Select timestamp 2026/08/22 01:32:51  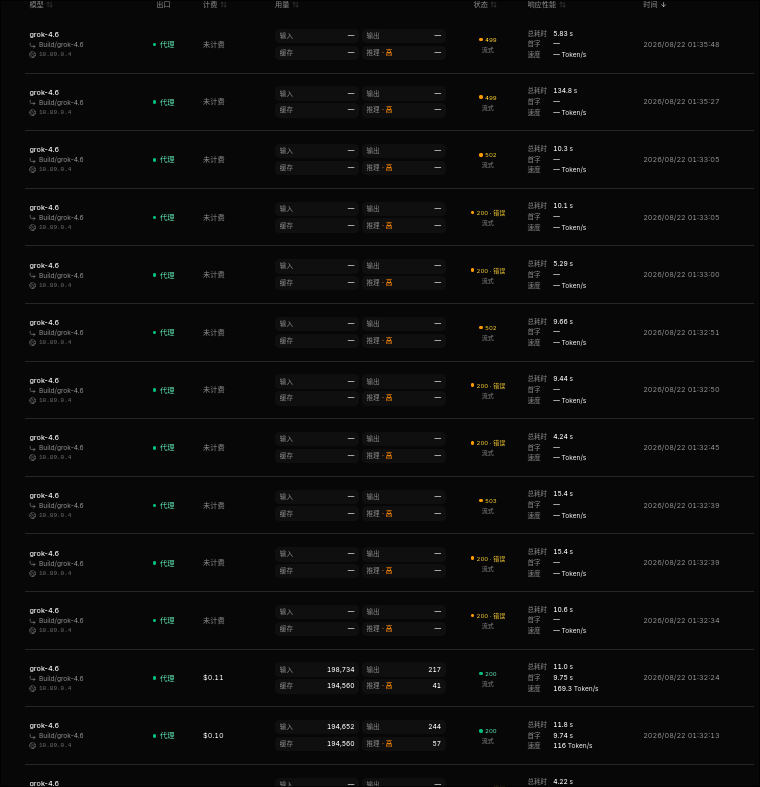[681, 332]
